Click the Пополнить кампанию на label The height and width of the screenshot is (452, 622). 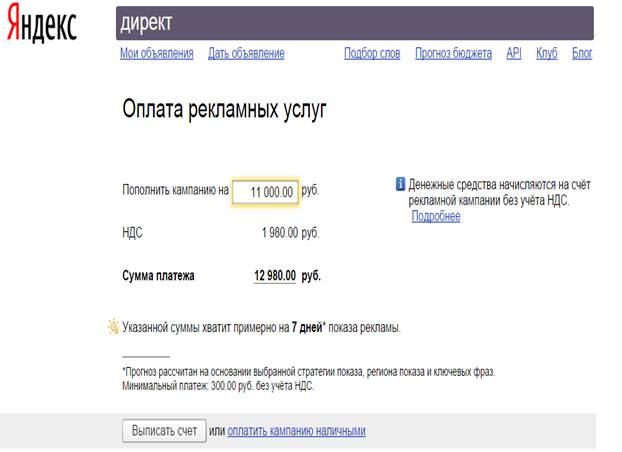pos(175,190)
